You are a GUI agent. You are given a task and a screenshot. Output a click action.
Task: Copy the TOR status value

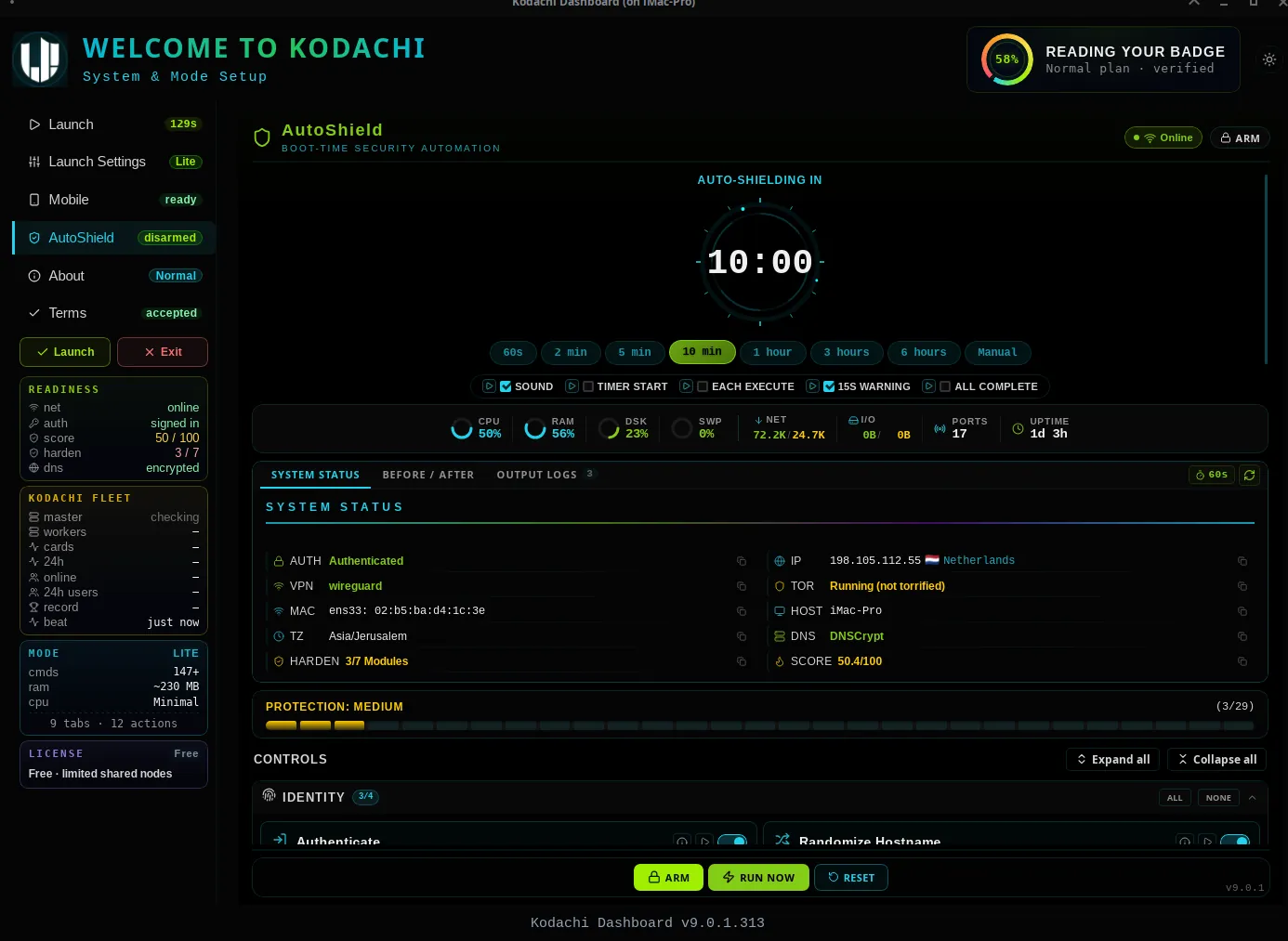1242,586
